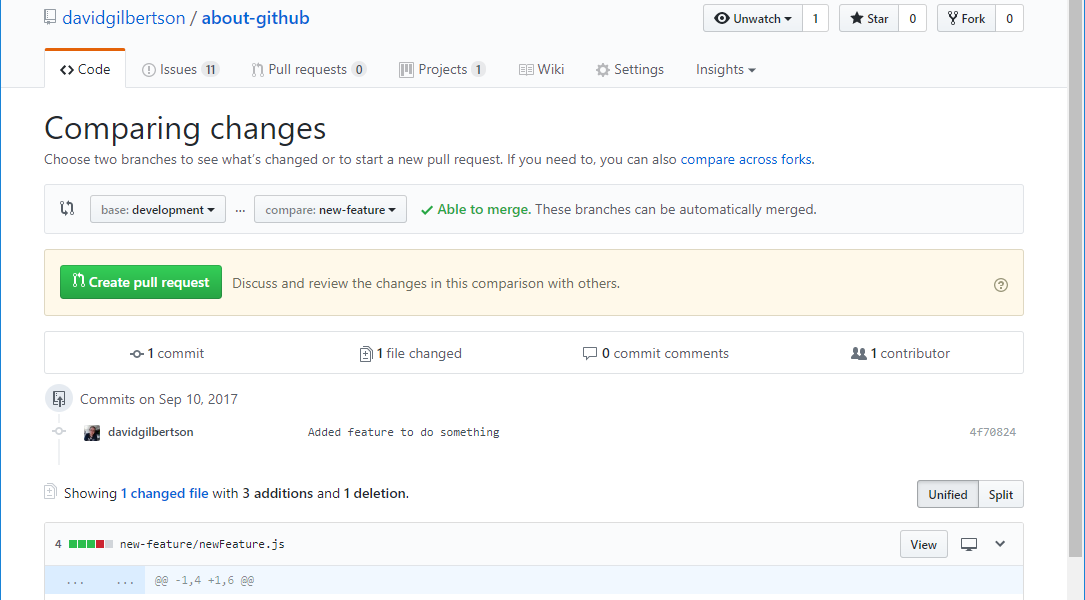Click the 1 contributor summary
1085x600 pixels.
(900, 354)
